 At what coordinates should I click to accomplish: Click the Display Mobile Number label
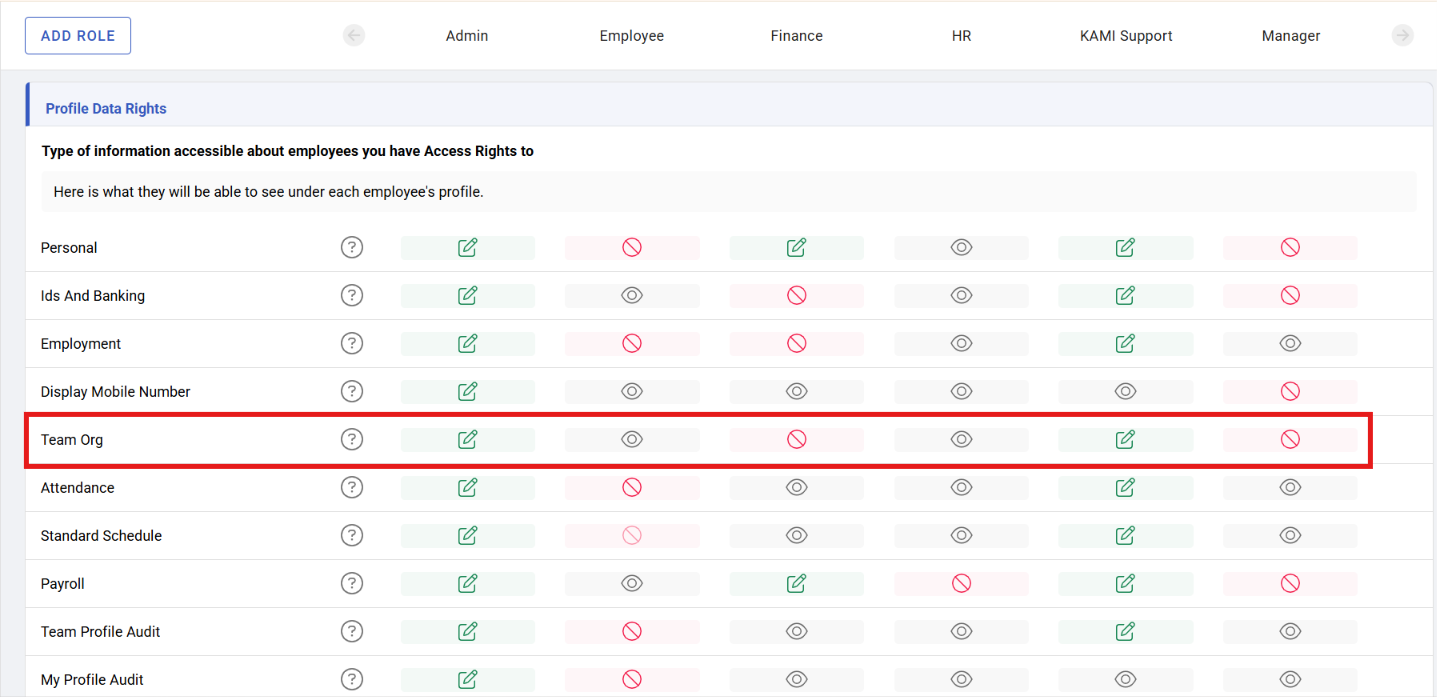115,392
